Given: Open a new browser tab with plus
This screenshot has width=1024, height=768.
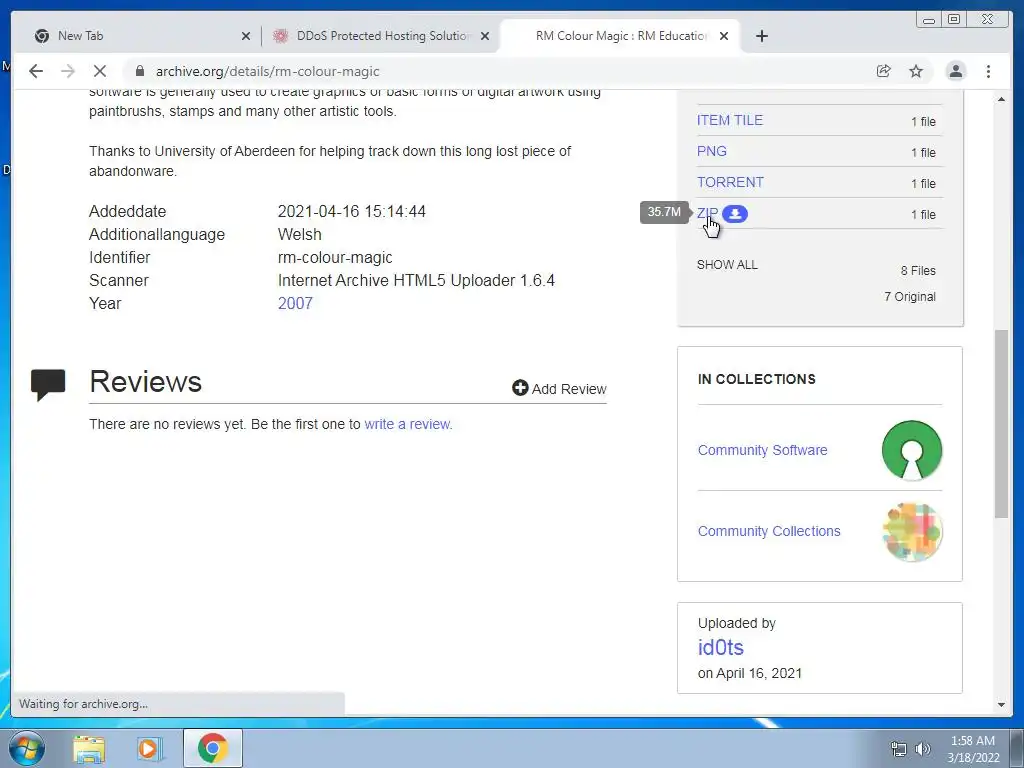Looking at the screenshot, I should point(761,36).
